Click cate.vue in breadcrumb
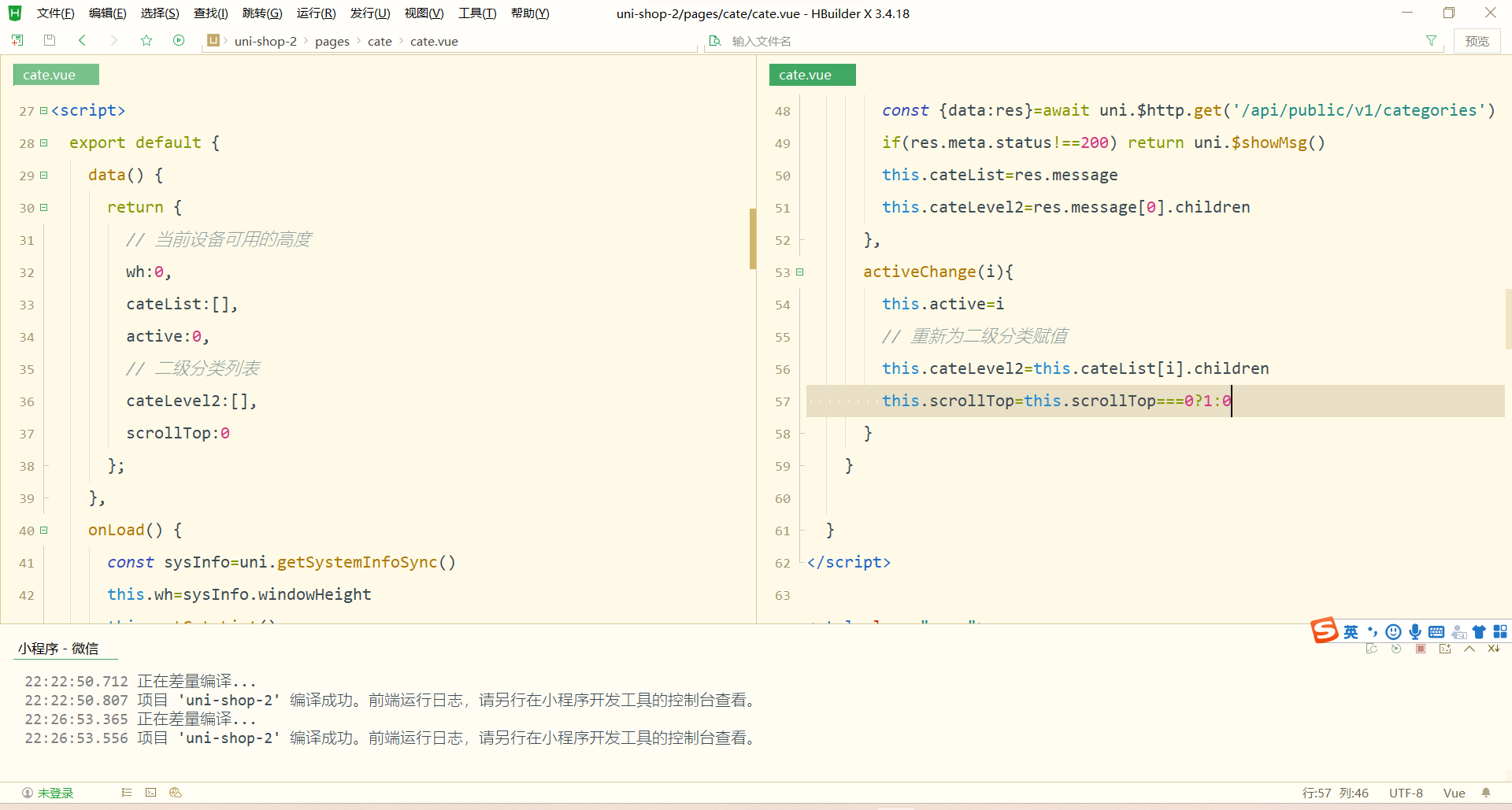Image resolution: width=1512 pixels, height=810 pixels. tap(434, 41)
